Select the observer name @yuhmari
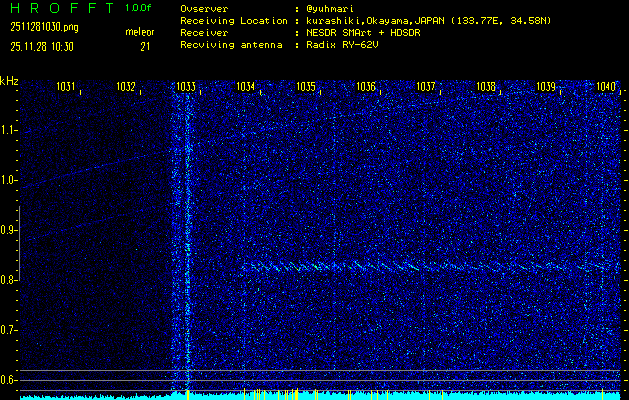 (330, 9)
